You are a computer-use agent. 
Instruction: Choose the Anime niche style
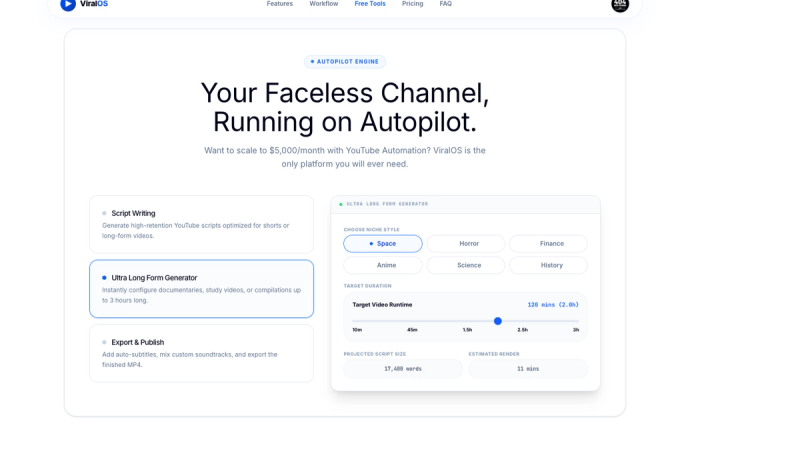click(x=383, y=265)
